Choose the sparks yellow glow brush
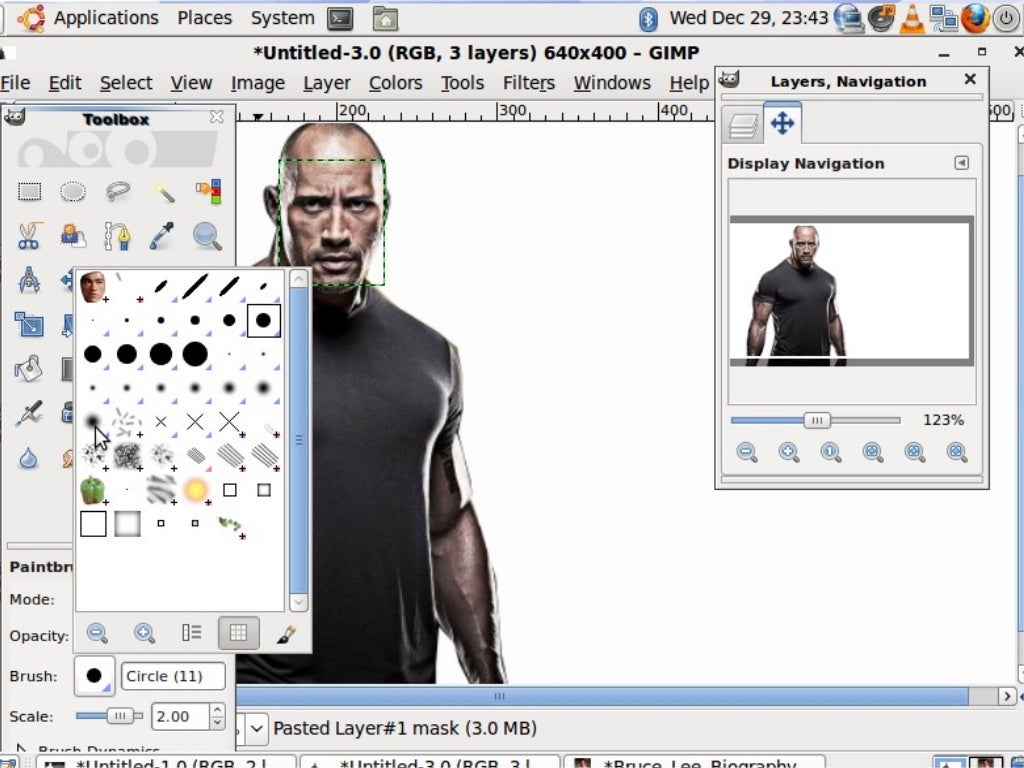 (195, 490)
